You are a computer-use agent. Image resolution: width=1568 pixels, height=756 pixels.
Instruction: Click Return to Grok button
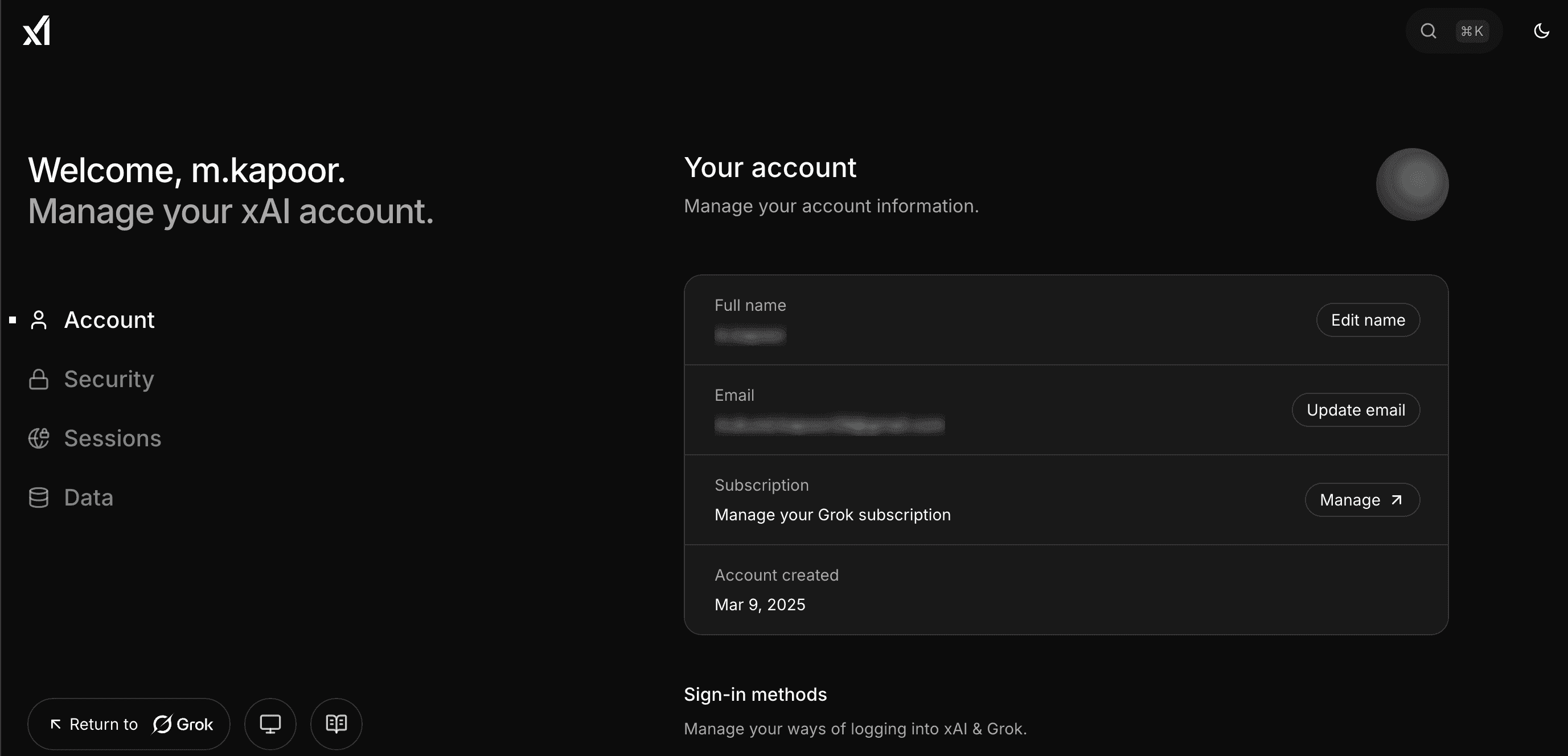click(129, 724)
